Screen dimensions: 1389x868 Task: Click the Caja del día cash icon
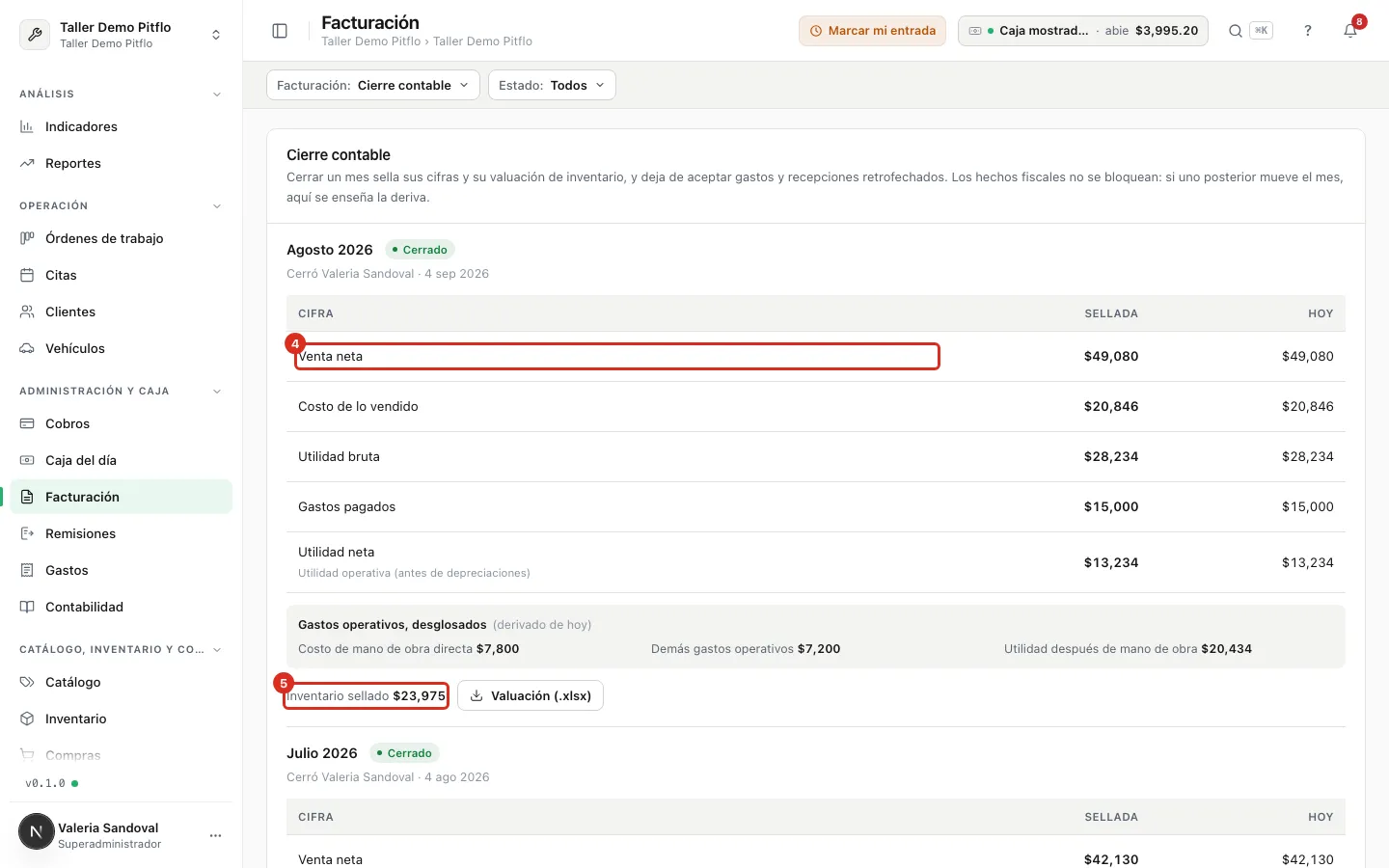(27, 460)
